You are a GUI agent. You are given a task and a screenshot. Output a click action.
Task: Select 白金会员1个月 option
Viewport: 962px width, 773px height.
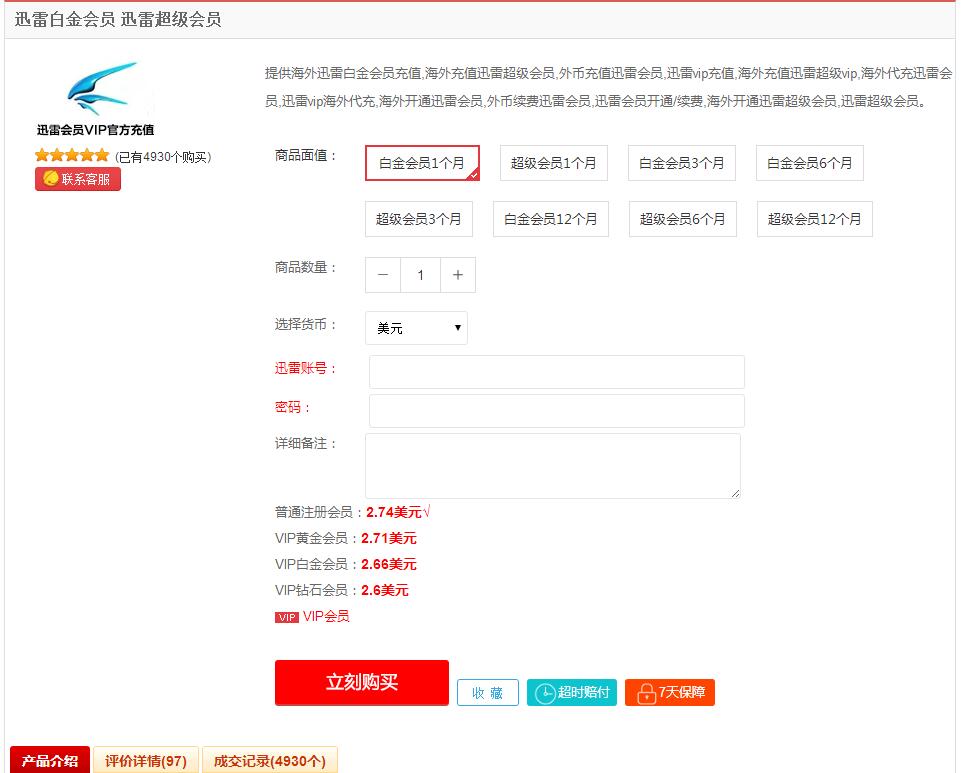click(422, 163)
